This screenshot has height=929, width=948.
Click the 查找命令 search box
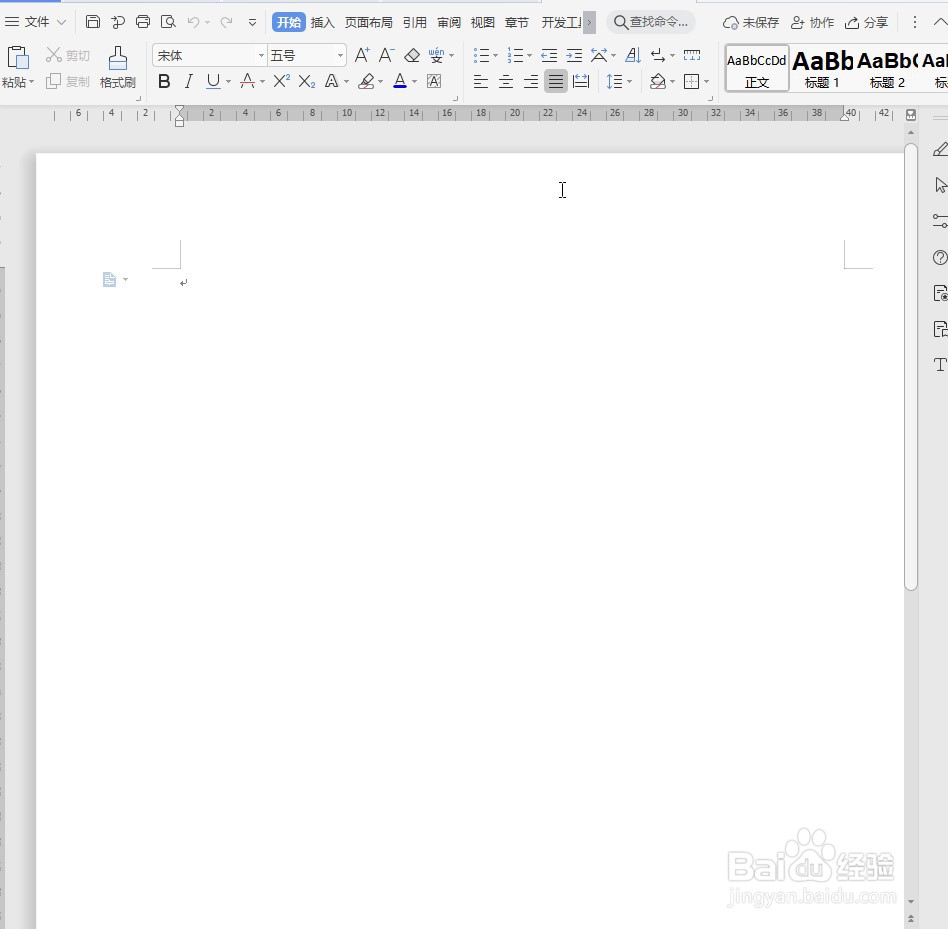[x=651, y=22]
